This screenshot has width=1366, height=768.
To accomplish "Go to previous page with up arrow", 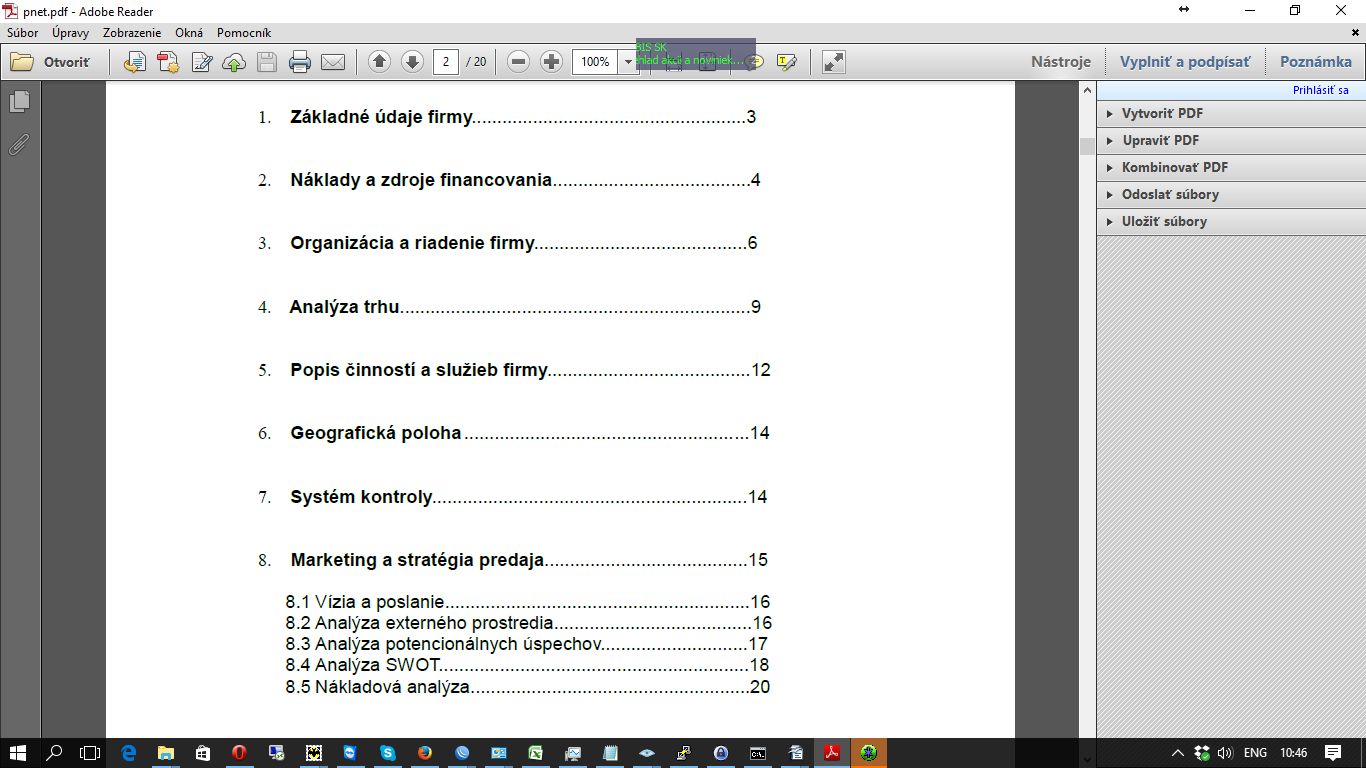I will [379, 62].
